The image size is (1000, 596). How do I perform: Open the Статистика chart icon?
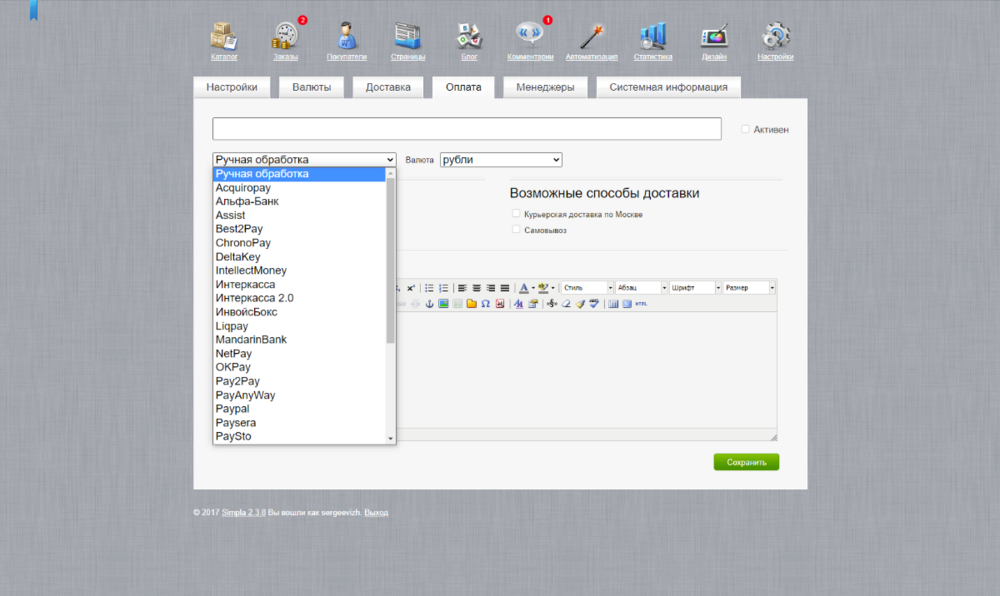coord(653,36)
